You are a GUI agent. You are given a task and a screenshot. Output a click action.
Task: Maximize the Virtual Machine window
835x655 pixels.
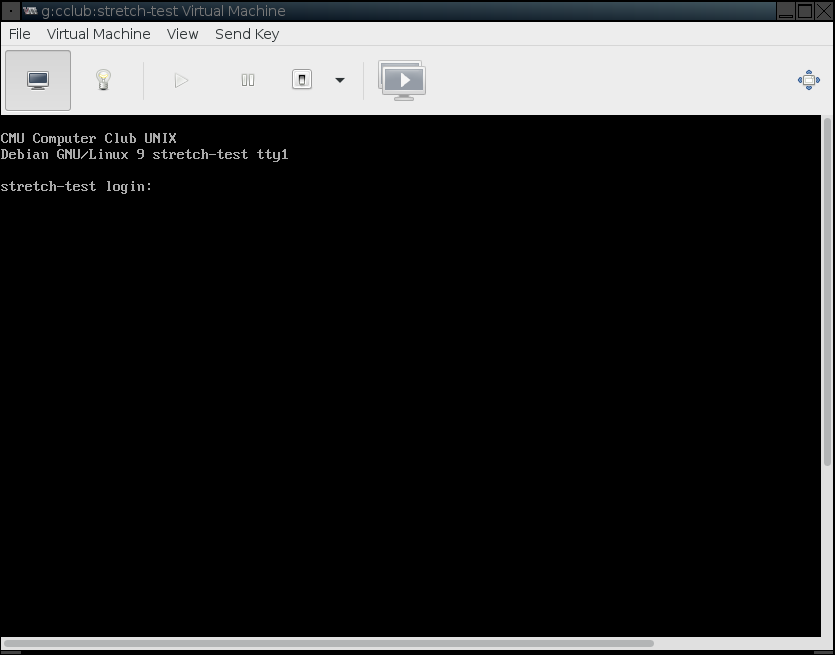pyautogui.click(x=805, y=11)
